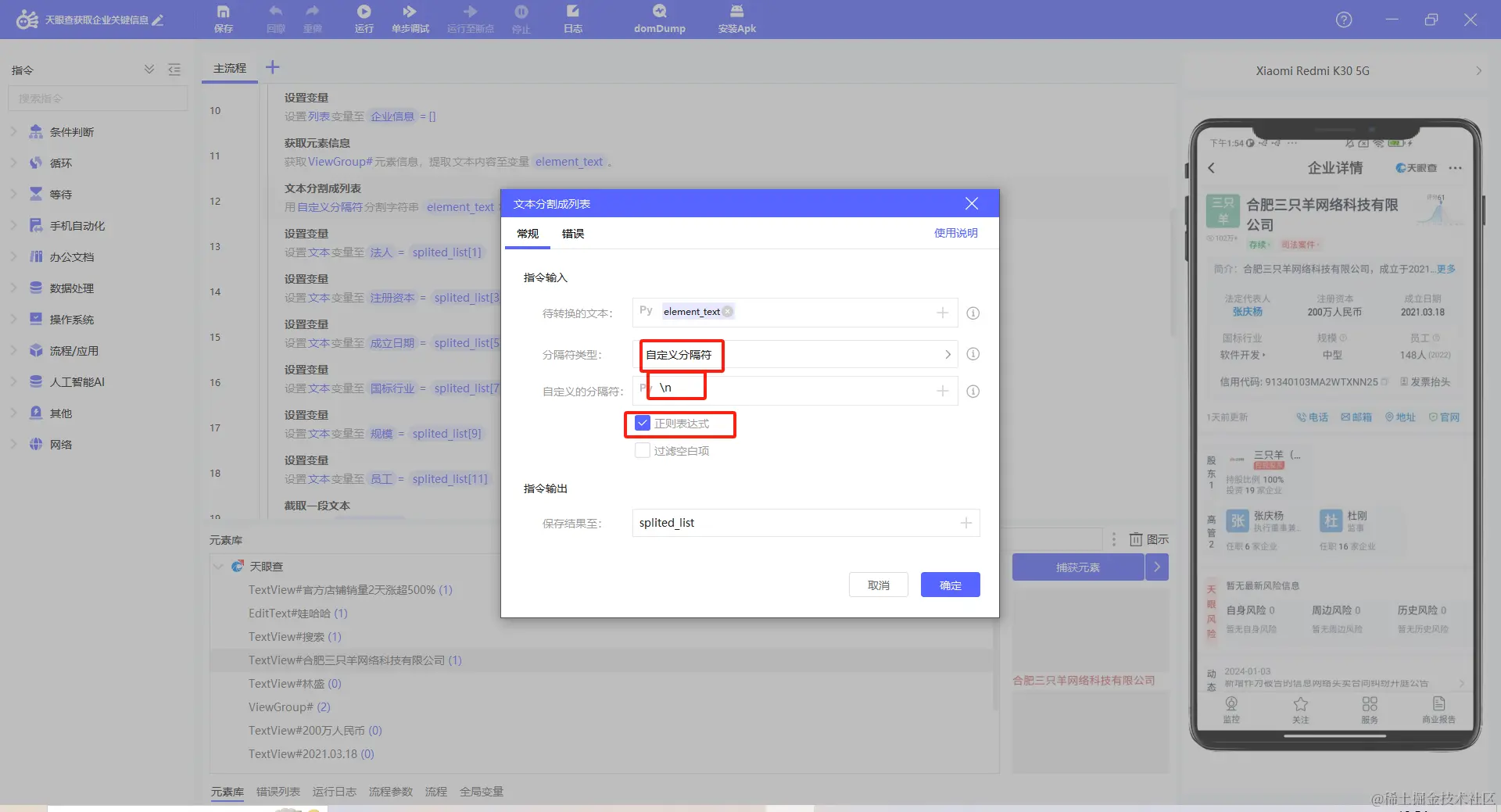Toggle command panel list layout icon
The width and height of the screenshot is (1501, 812).
[x=174, y=70]
